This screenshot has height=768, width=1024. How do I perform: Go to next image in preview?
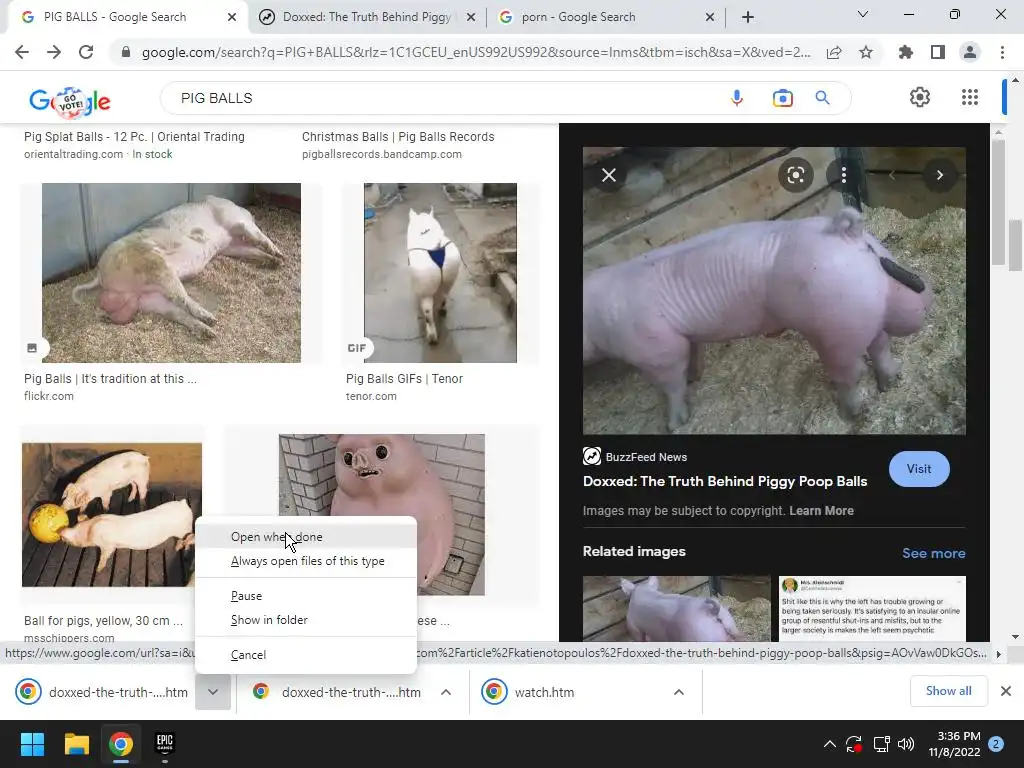point(940,175)
